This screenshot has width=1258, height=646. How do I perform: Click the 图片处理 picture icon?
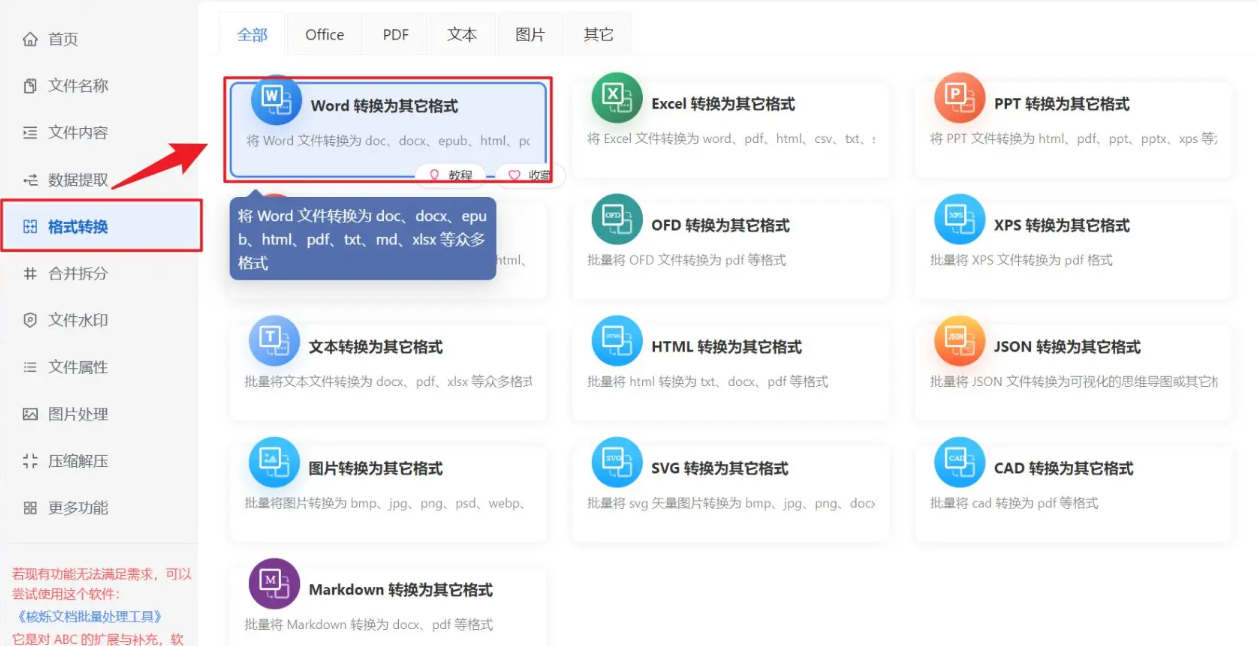(x=30, y=414)
